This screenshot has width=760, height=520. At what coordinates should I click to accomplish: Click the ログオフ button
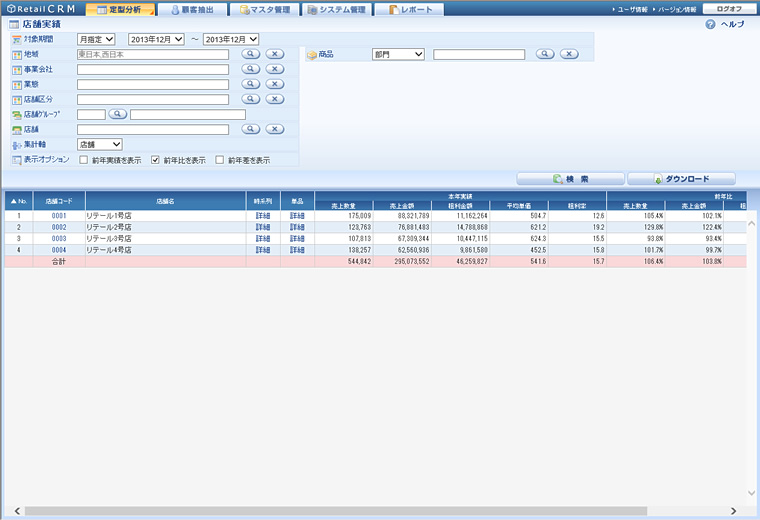pyautogui.click(x=729, y=9)
